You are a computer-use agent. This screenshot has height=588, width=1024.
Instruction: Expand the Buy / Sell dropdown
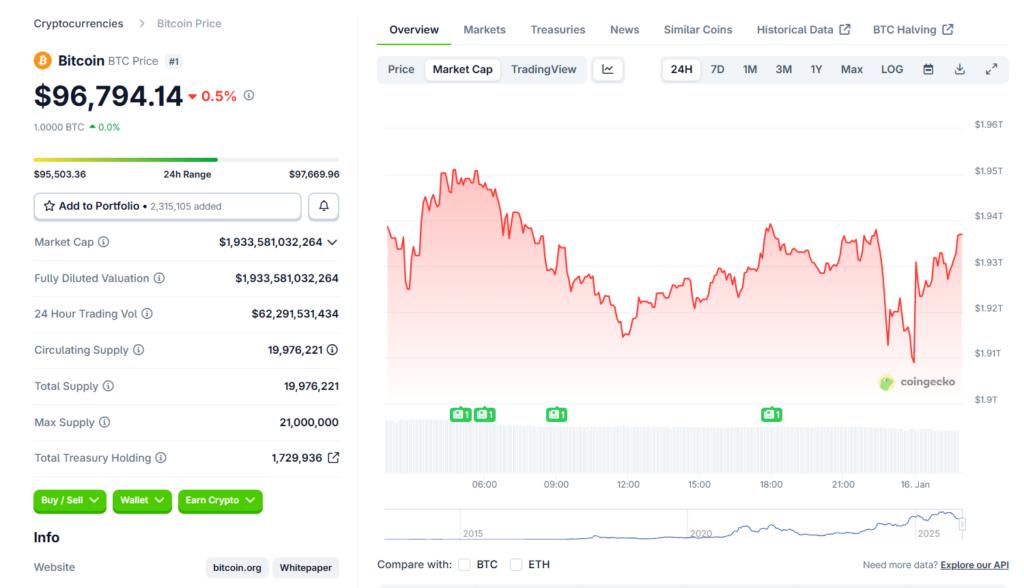pos(69,500)
